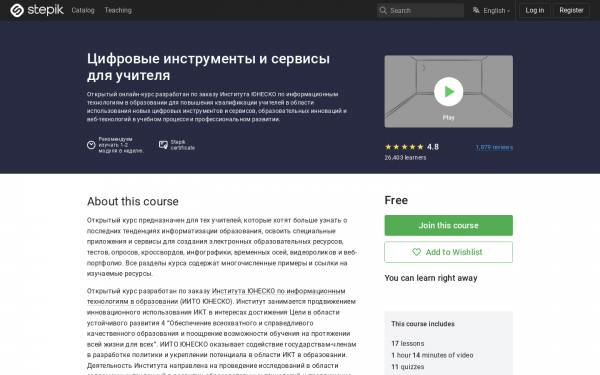Click the Free price label
Screen dimensions: 600x375
(x=396, y=200)
